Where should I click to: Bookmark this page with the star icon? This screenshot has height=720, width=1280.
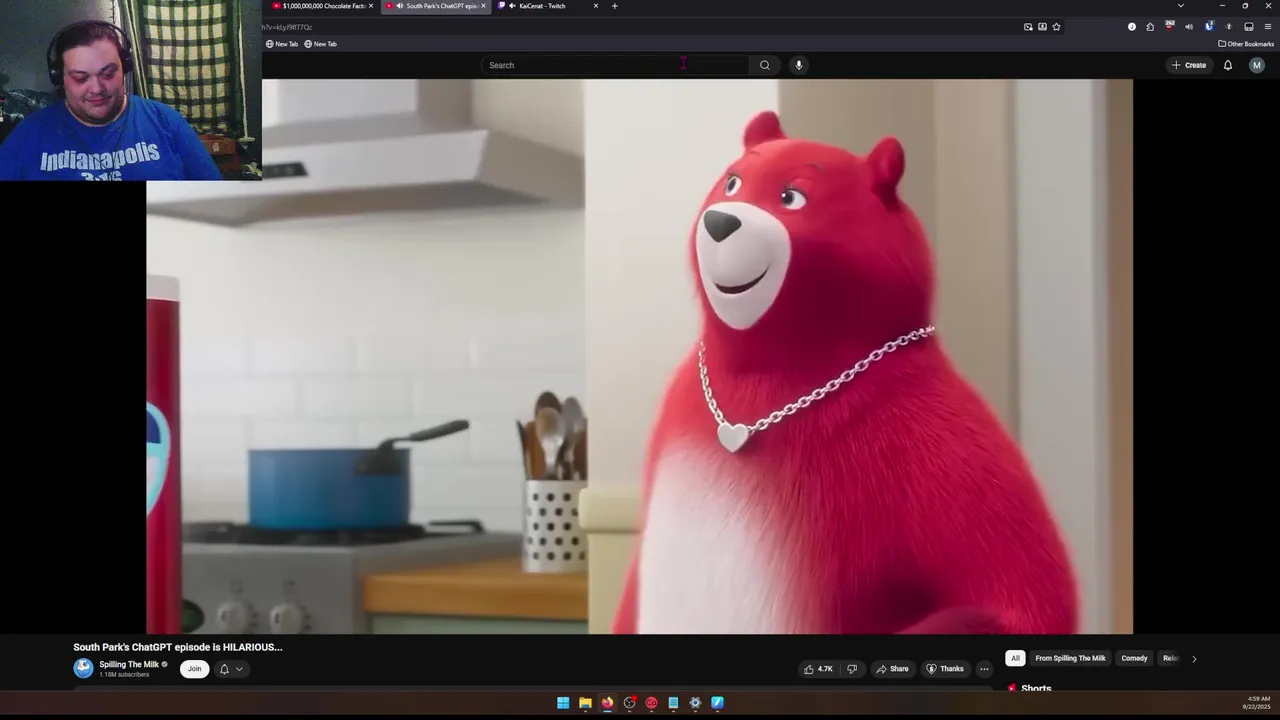1056,27
